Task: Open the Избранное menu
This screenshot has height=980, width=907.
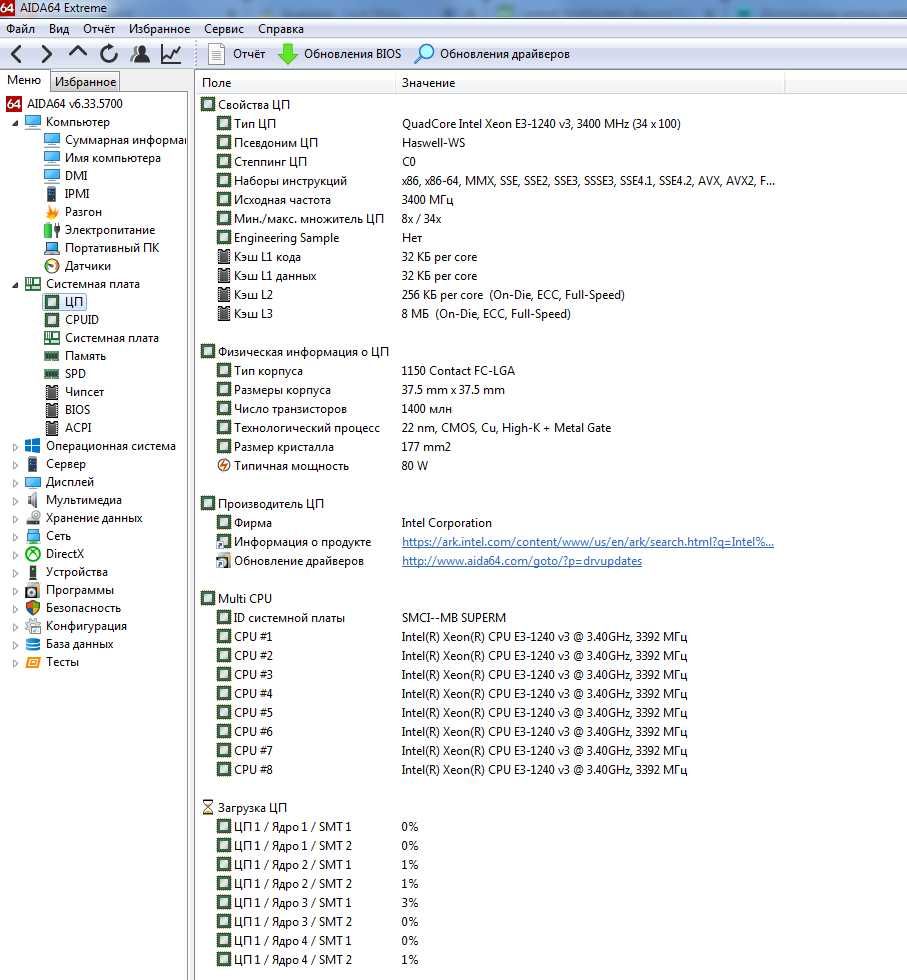Action: [x=159, y=29]
